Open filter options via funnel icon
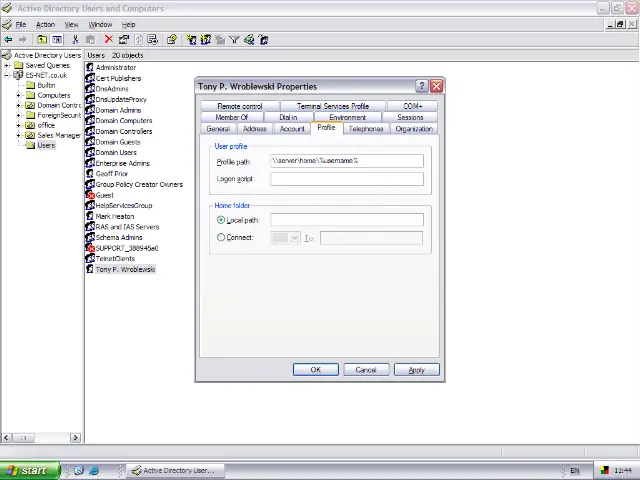 (x=234, y=40)
